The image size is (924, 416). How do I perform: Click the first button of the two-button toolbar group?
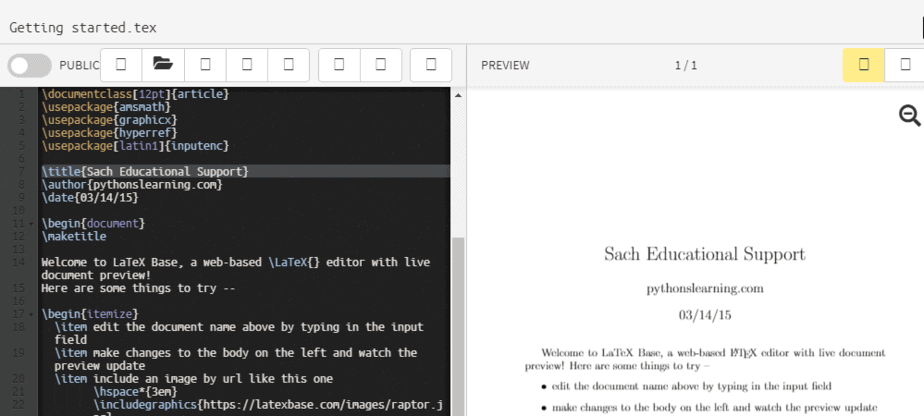339,64
